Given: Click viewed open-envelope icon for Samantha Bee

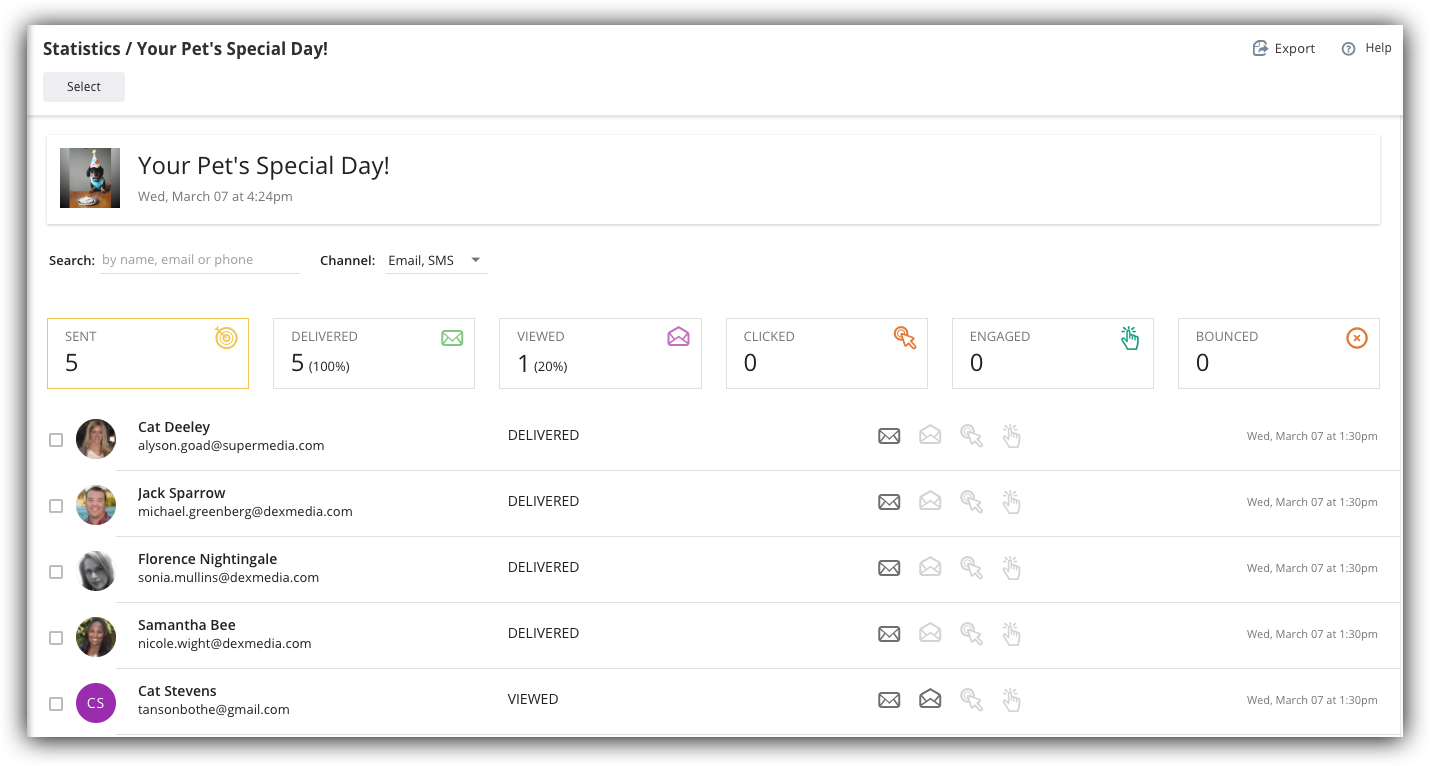Looking at the screenshot, I should (930, 633).
